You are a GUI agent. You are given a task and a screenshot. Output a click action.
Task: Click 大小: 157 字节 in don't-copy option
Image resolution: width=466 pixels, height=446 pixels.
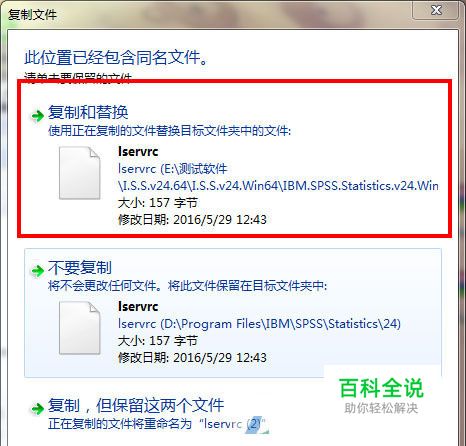pos(158,341)
